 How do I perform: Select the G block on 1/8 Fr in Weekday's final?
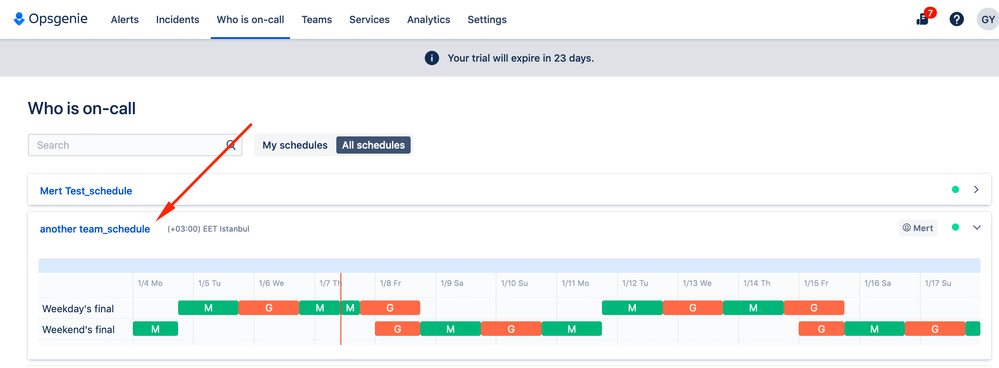(x=390, y=308)
